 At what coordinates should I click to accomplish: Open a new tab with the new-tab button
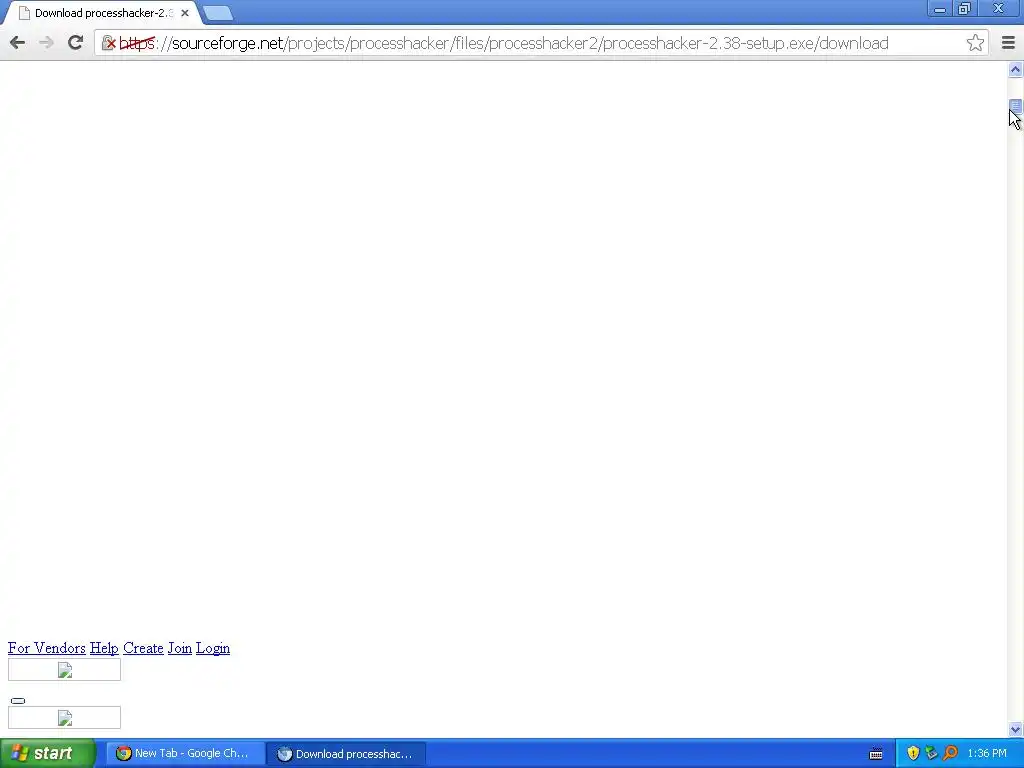pyautogui.click(x=217, y=13)
